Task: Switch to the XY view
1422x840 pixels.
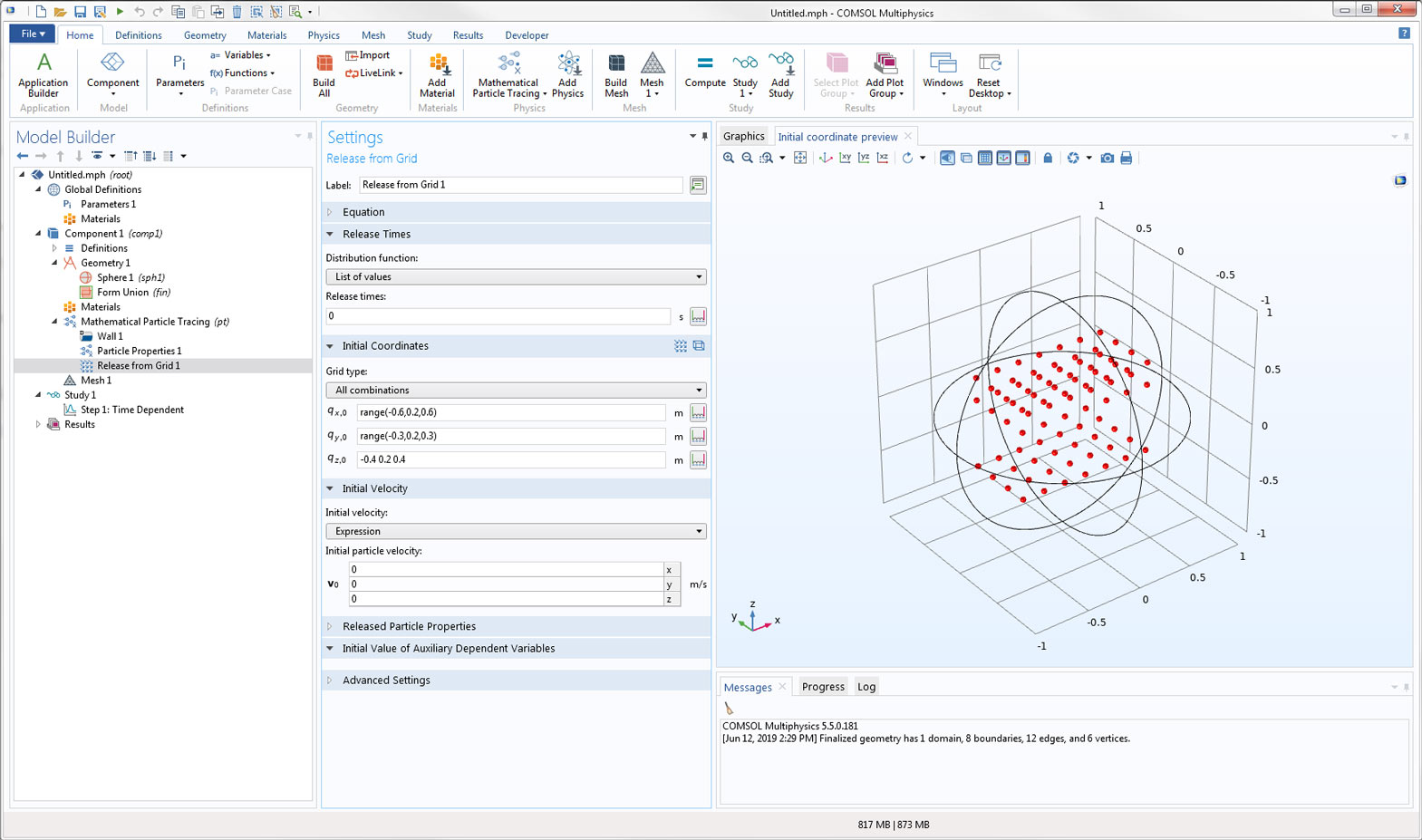Action: click(x=845, y=159)
